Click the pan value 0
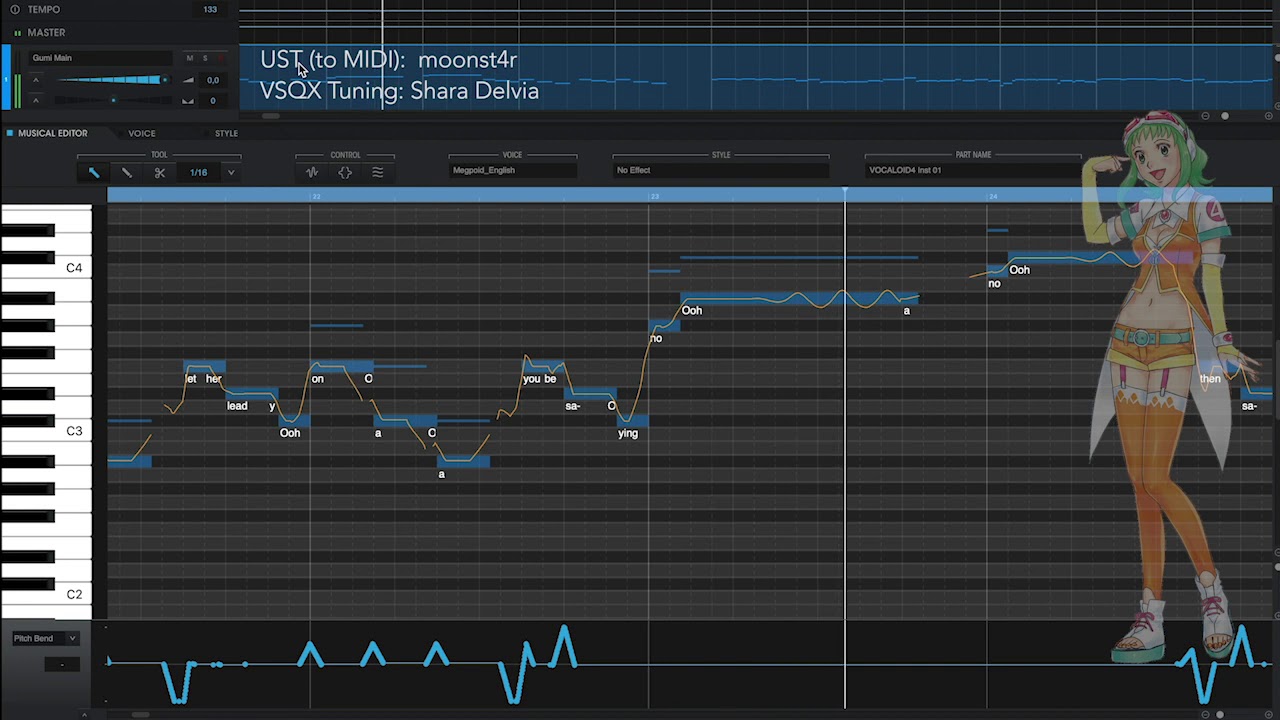 click(212, 101)
